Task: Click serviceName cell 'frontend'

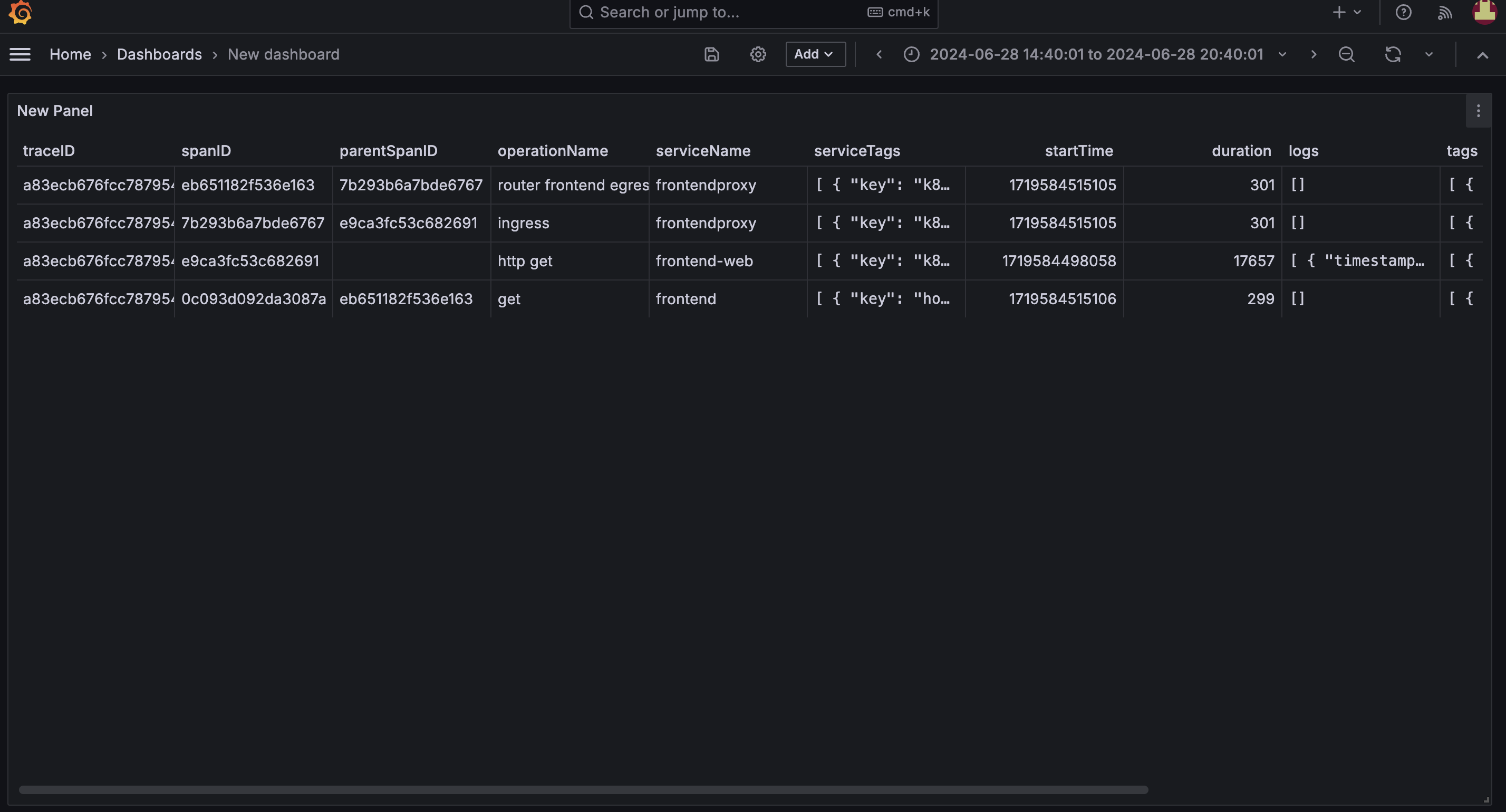Action: tap(728, 299)
